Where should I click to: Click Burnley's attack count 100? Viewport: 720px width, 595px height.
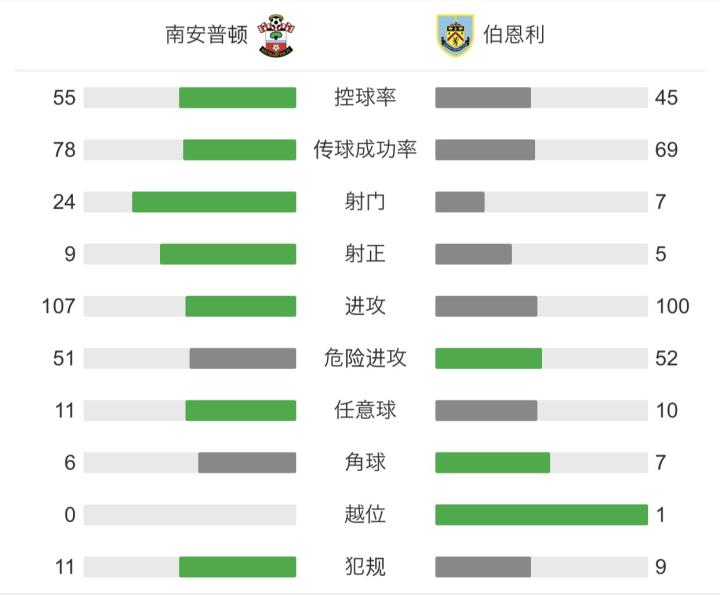(673, 306)
